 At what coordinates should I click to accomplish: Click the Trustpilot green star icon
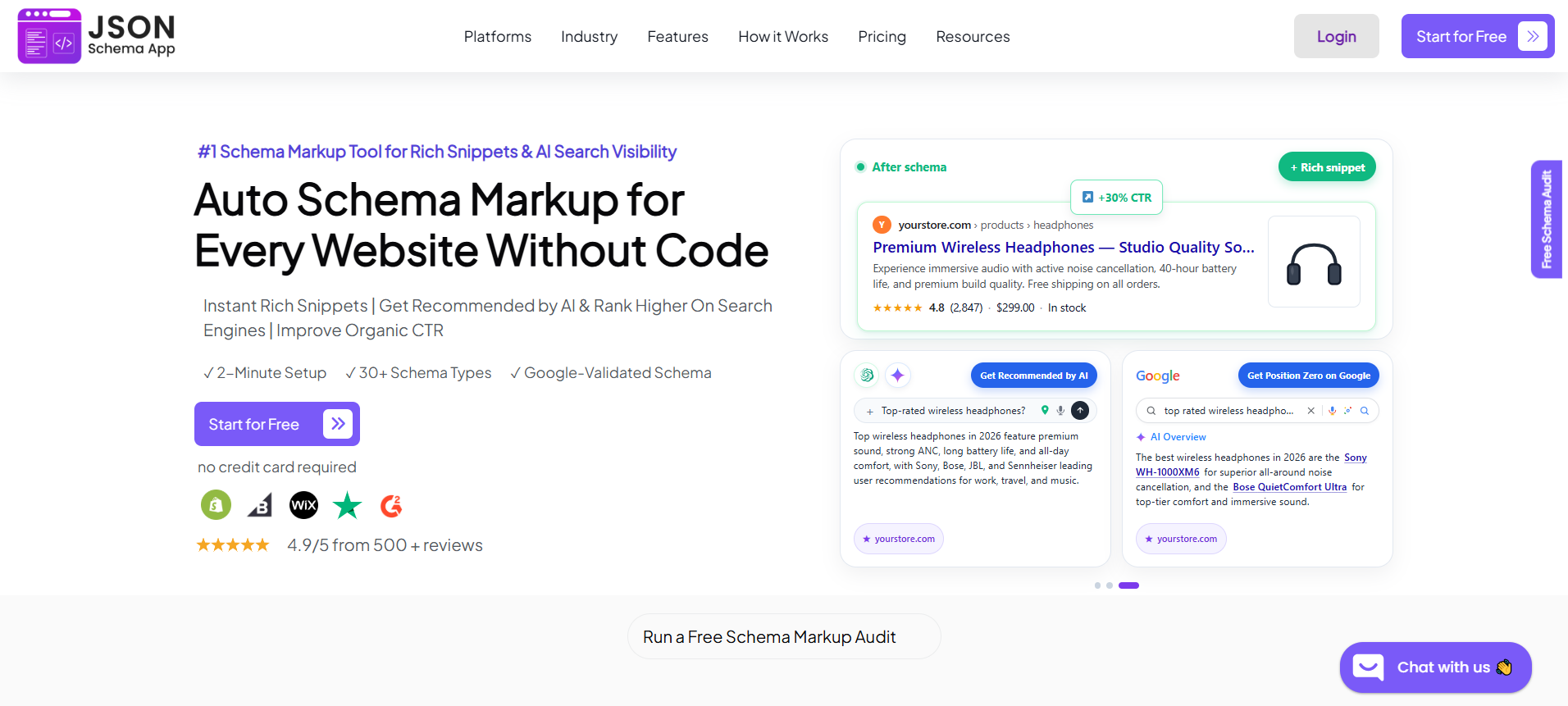point(347,505)
